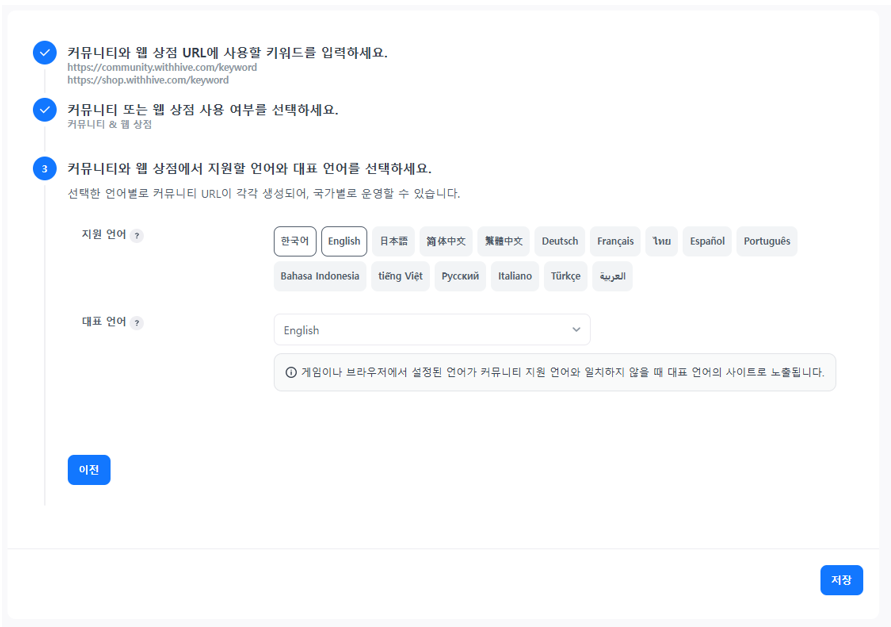Deselect the English language chip
The image size is (891, 627).
coord(344,241)
